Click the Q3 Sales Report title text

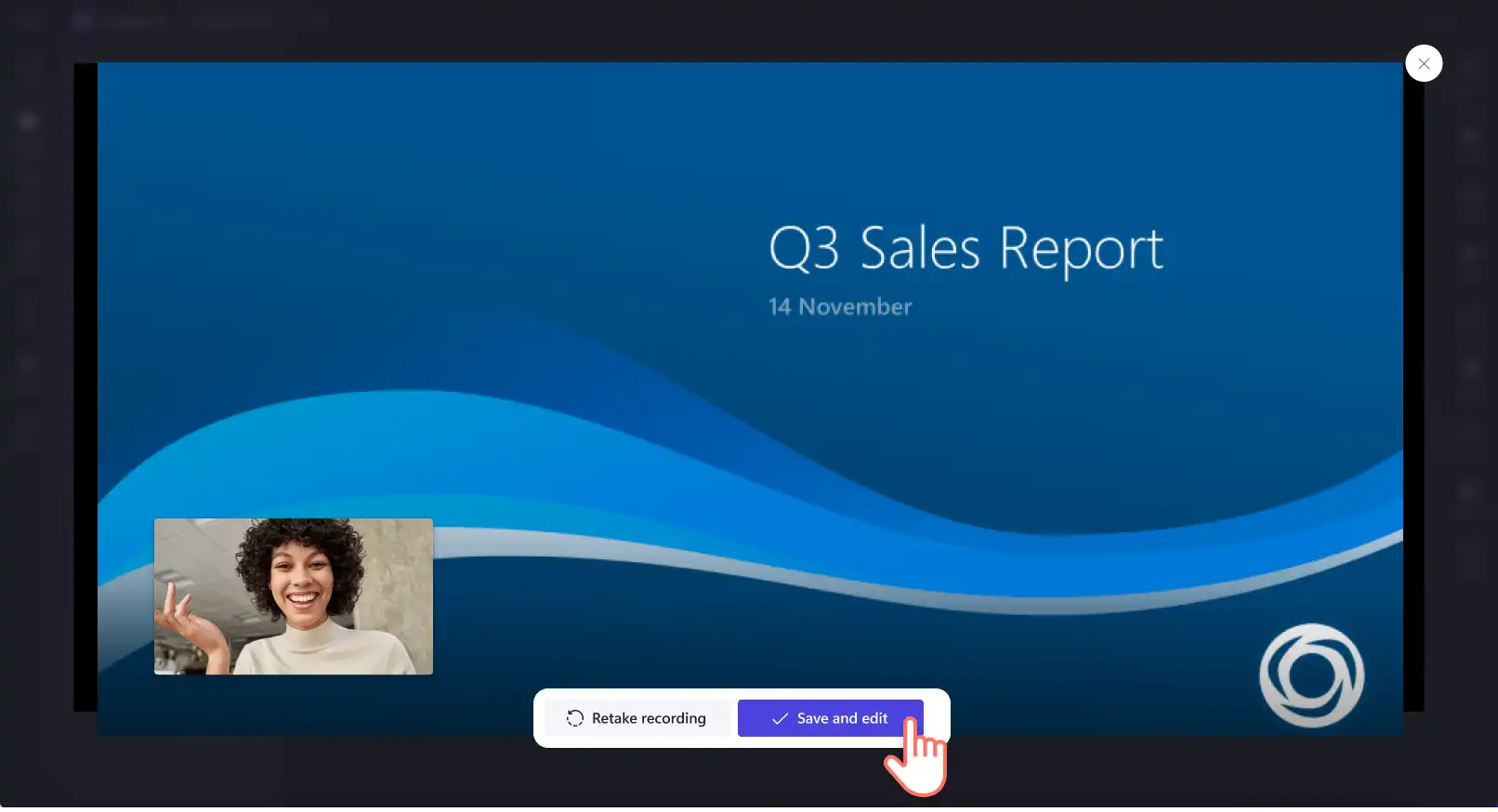pos(966,248)
